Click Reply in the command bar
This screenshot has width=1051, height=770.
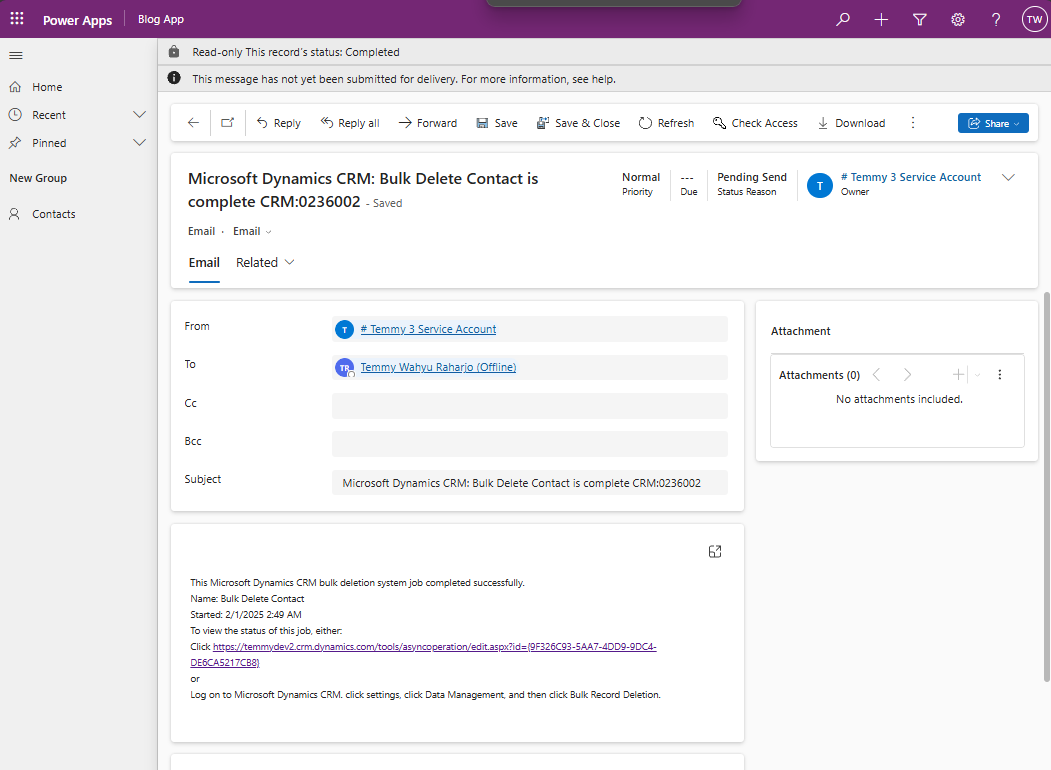(279, 123)
